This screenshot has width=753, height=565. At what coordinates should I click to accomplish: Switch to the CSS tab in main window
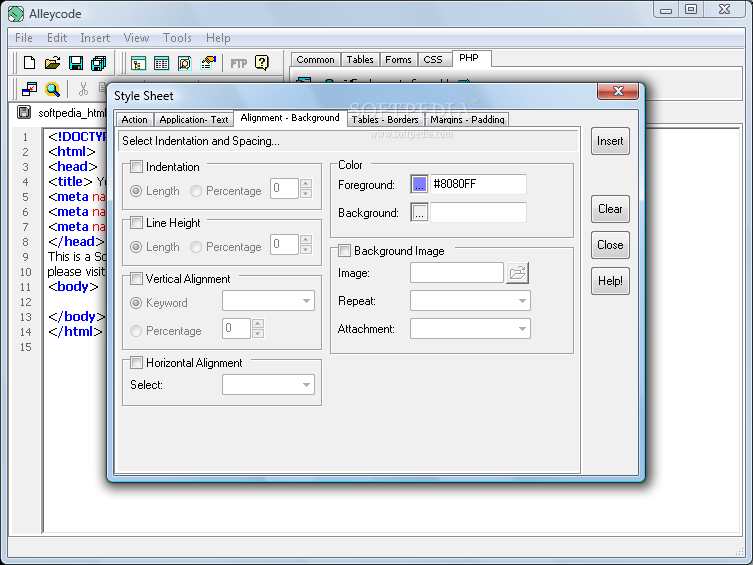(433, 60)
